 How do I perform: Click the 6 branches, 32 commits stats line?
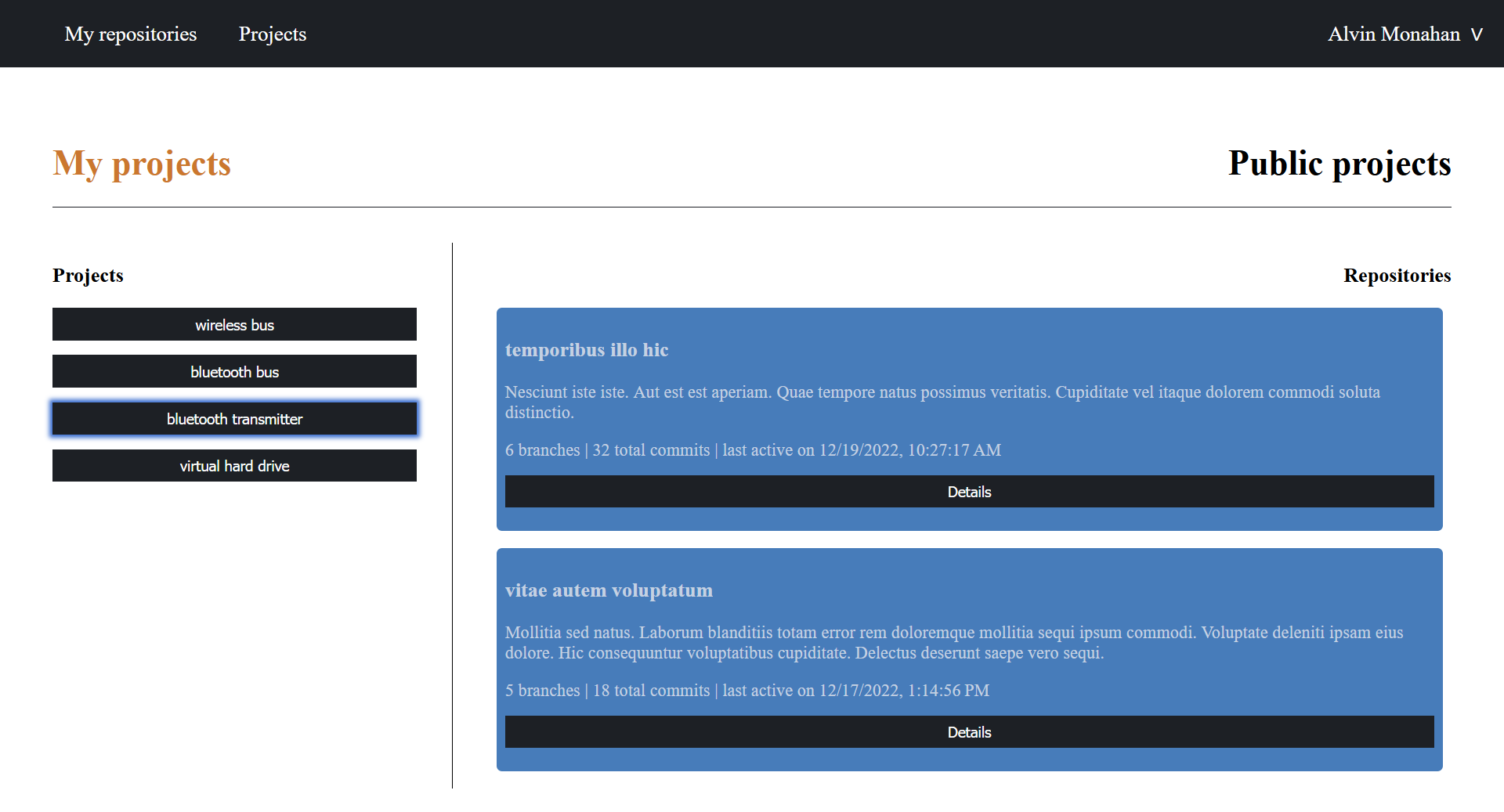click(x=753, y=450)
